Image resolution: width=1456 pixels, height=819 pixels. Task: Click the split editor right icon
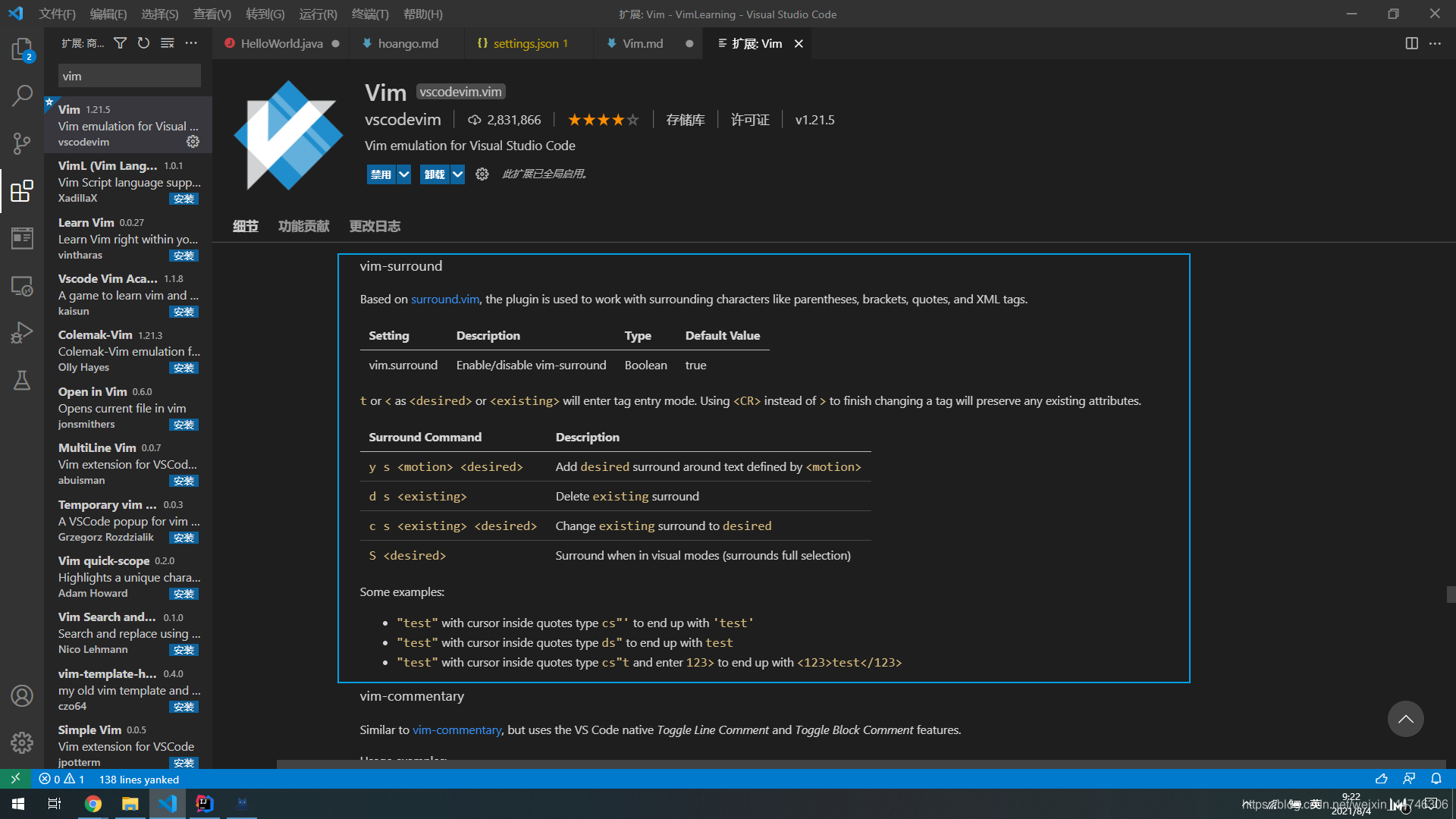pos(1411,43)
